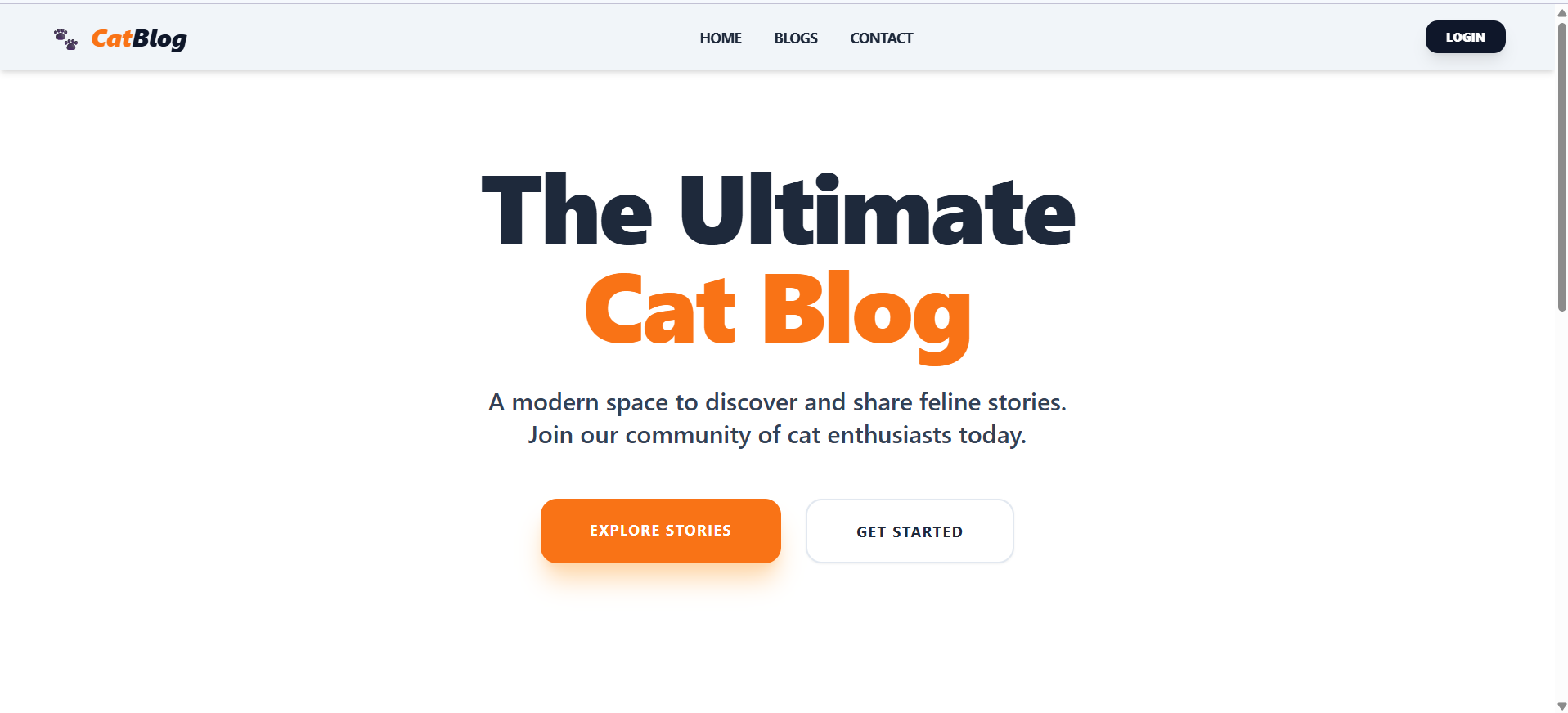
Task: Click the word "Ultimate" in the main heading
Action: pyautogui.click(x=878, y=209)
